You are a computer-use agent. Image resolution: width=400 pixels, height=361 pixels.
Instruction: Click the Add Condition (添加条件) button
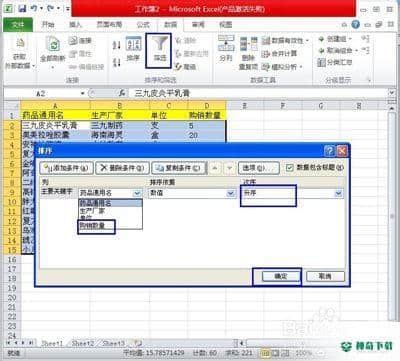point(66,168)
